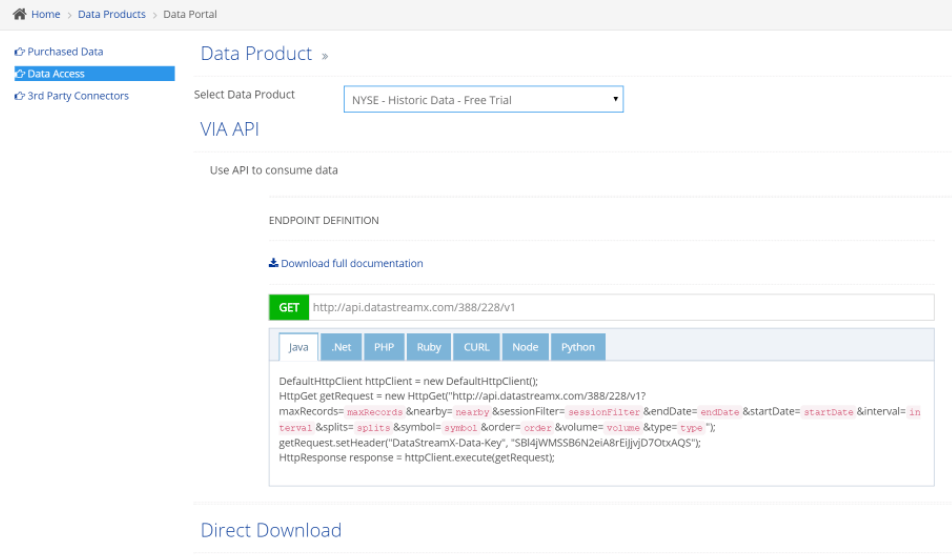Click the symbol parameter placeholder
This screenshot has height=560, width=952.
(x=461, y=428)
